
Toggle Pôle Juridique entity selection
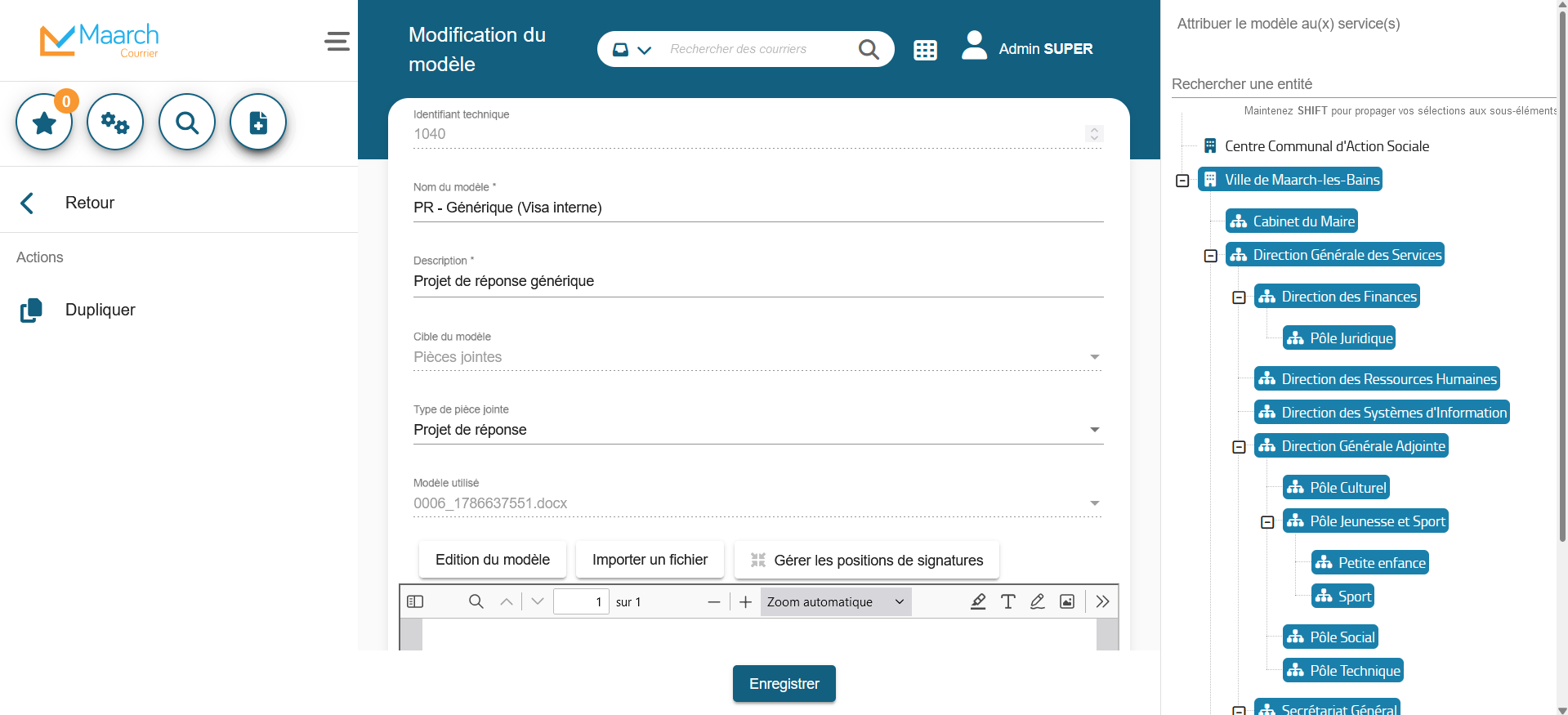click(x=1339, y=338)
